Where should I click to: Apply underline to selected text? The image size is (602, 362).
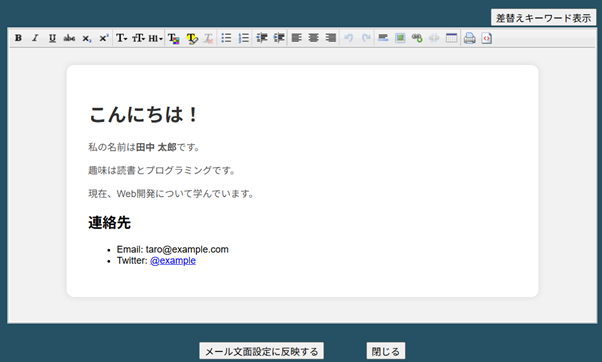pos(52,38)
